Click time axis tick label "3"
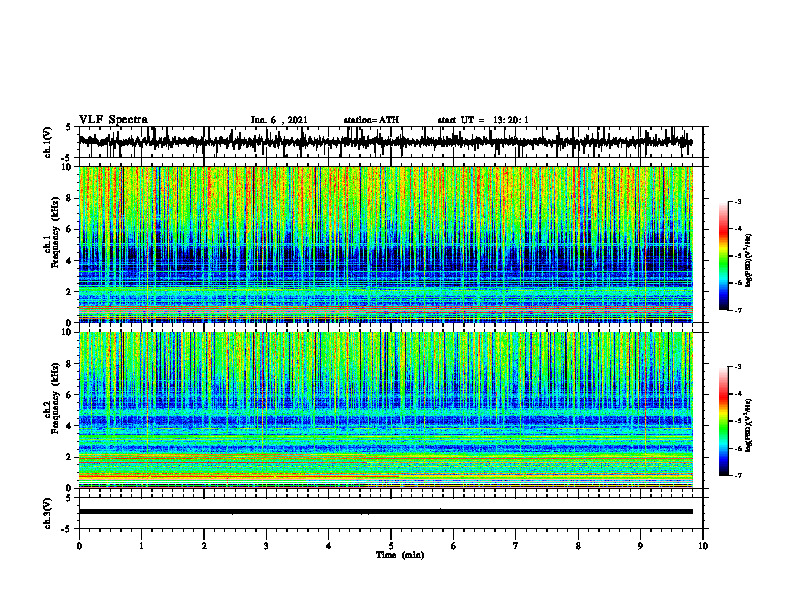 point(266,546)
